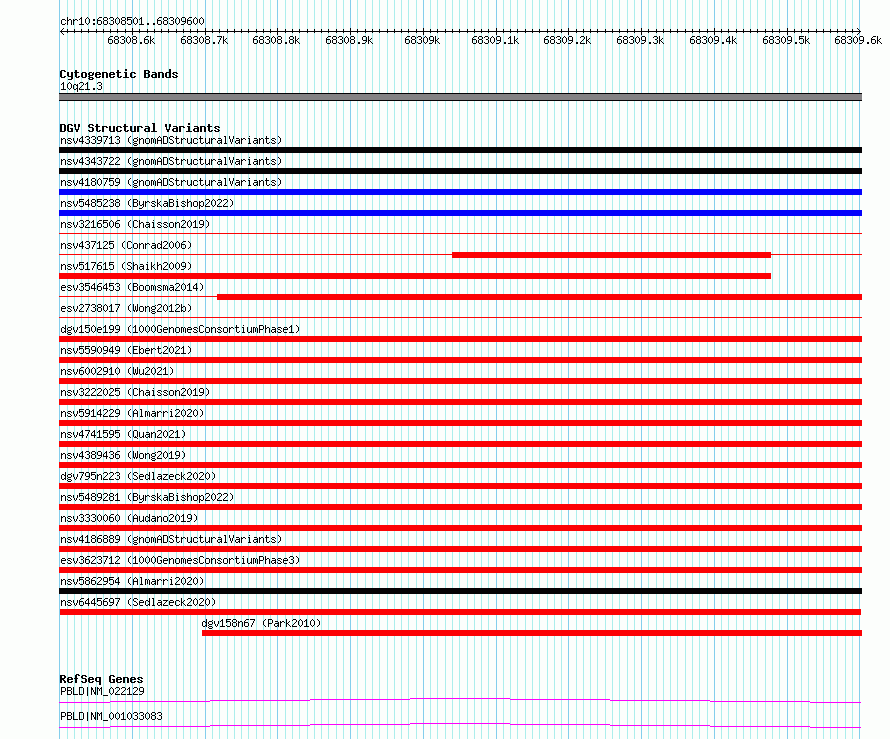Select variant label nsv4389436 (Wong2019)
Viewport: 890px width, 739px height.
(123, 455)
